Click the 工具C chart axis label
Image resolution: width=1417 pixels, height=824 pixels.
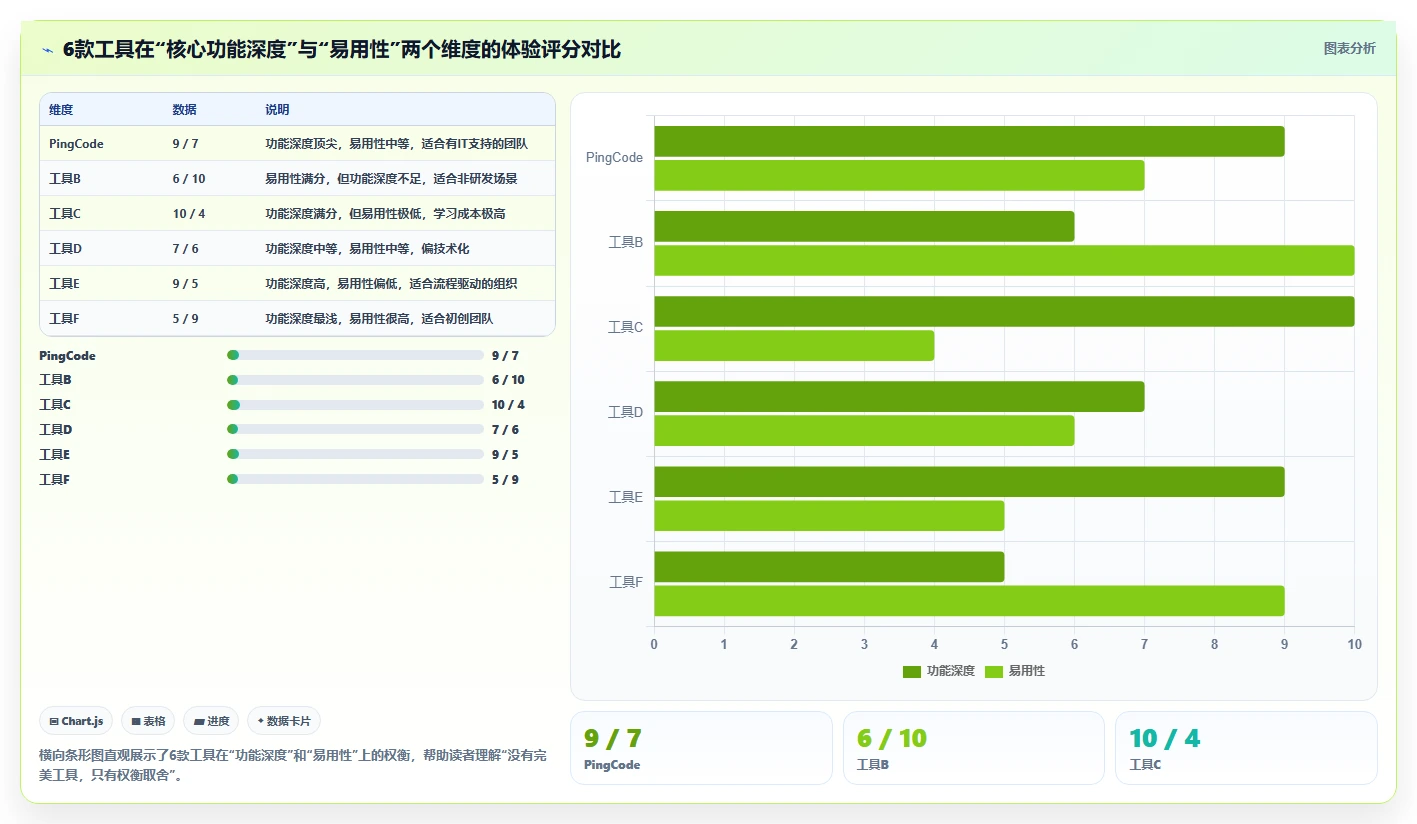pyautogui.click(x=625, y=327)
